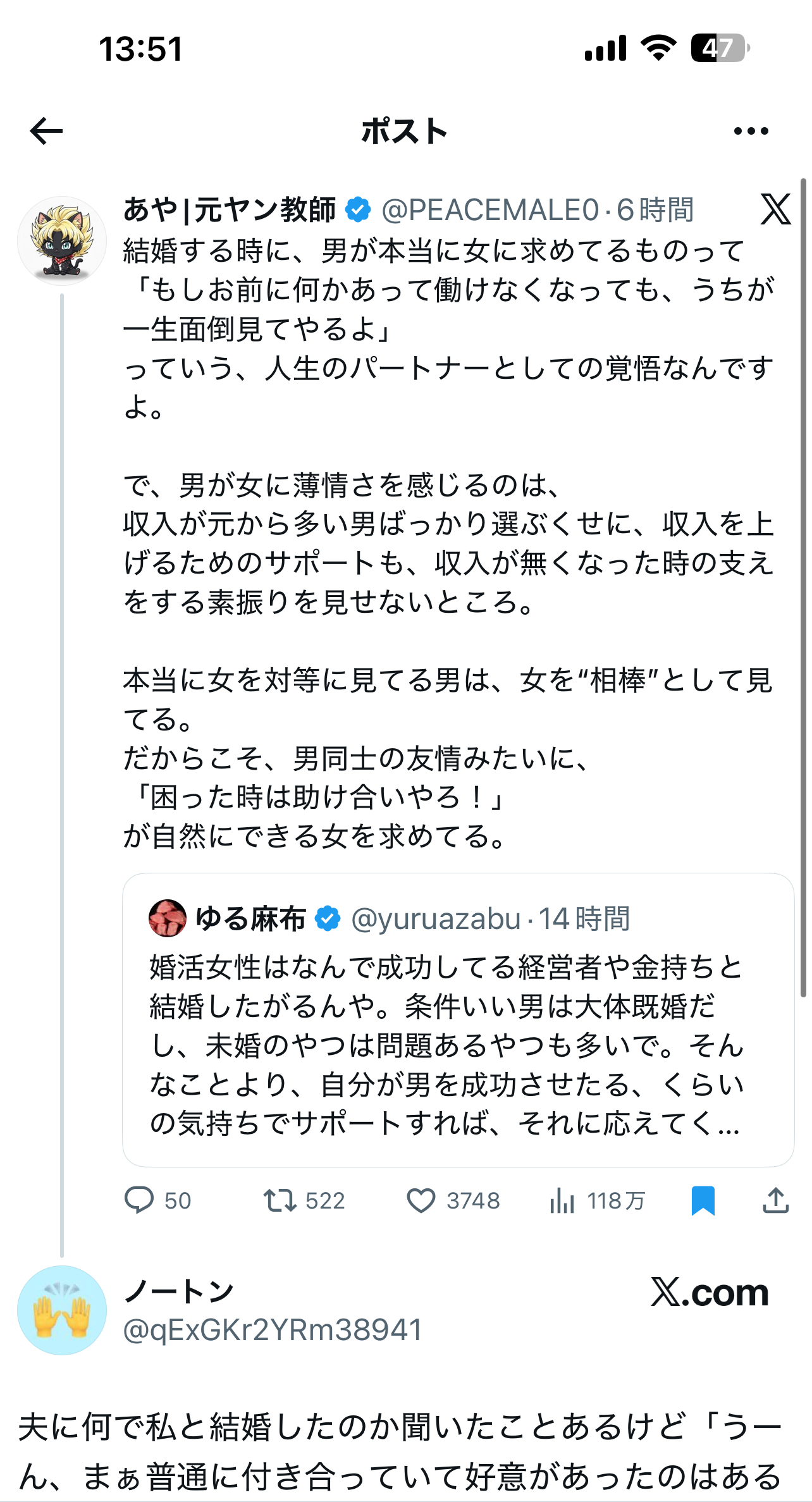Open あや|元ヤン教師 cat avatar profile
812x1502 pixels.
click(x=62, y=241)
